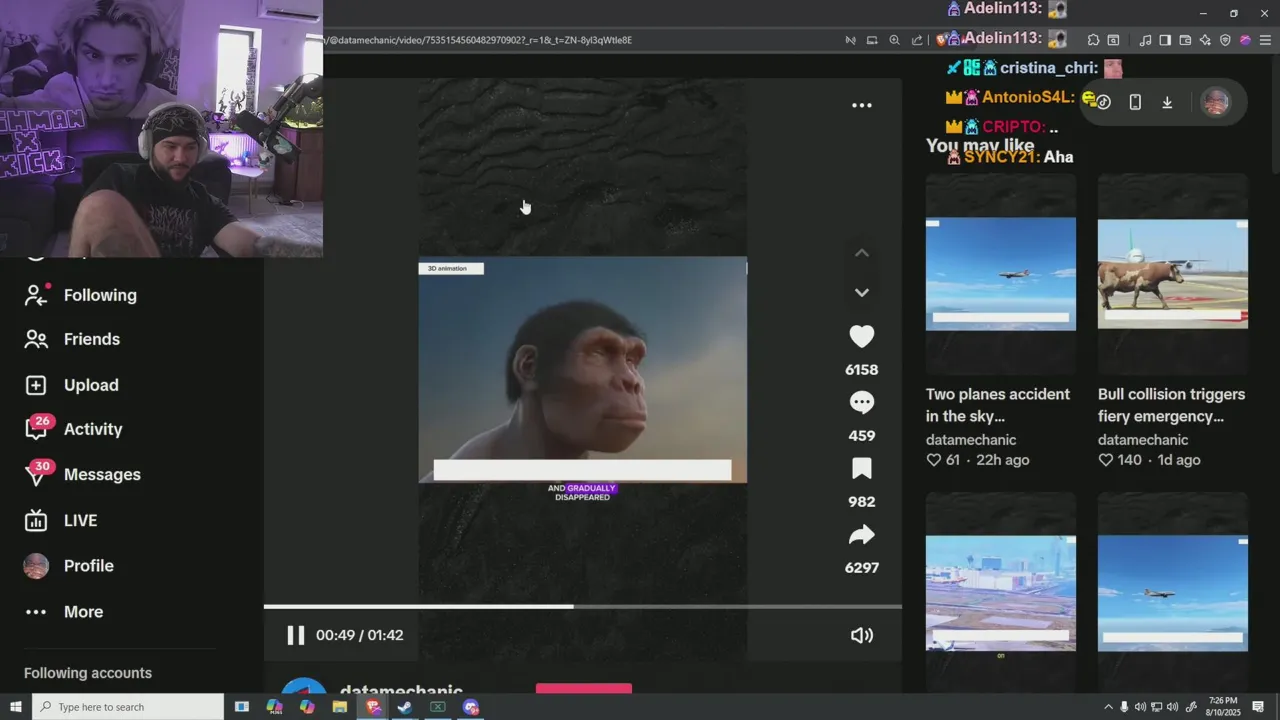1280x720 pixels.
Task: Go to next video with down chevron
Action: click(861, 292)
